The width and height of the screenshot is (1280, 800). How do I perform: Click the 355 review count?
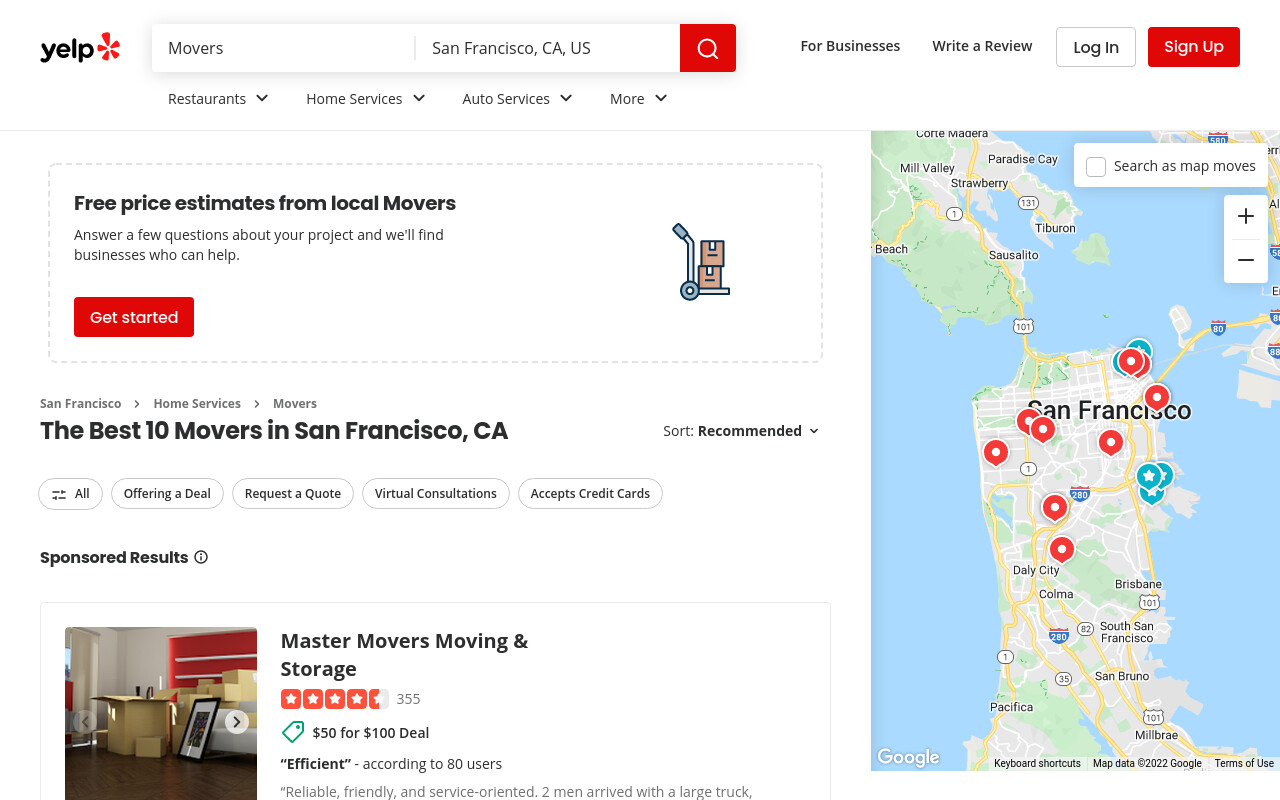click(408, 699)
